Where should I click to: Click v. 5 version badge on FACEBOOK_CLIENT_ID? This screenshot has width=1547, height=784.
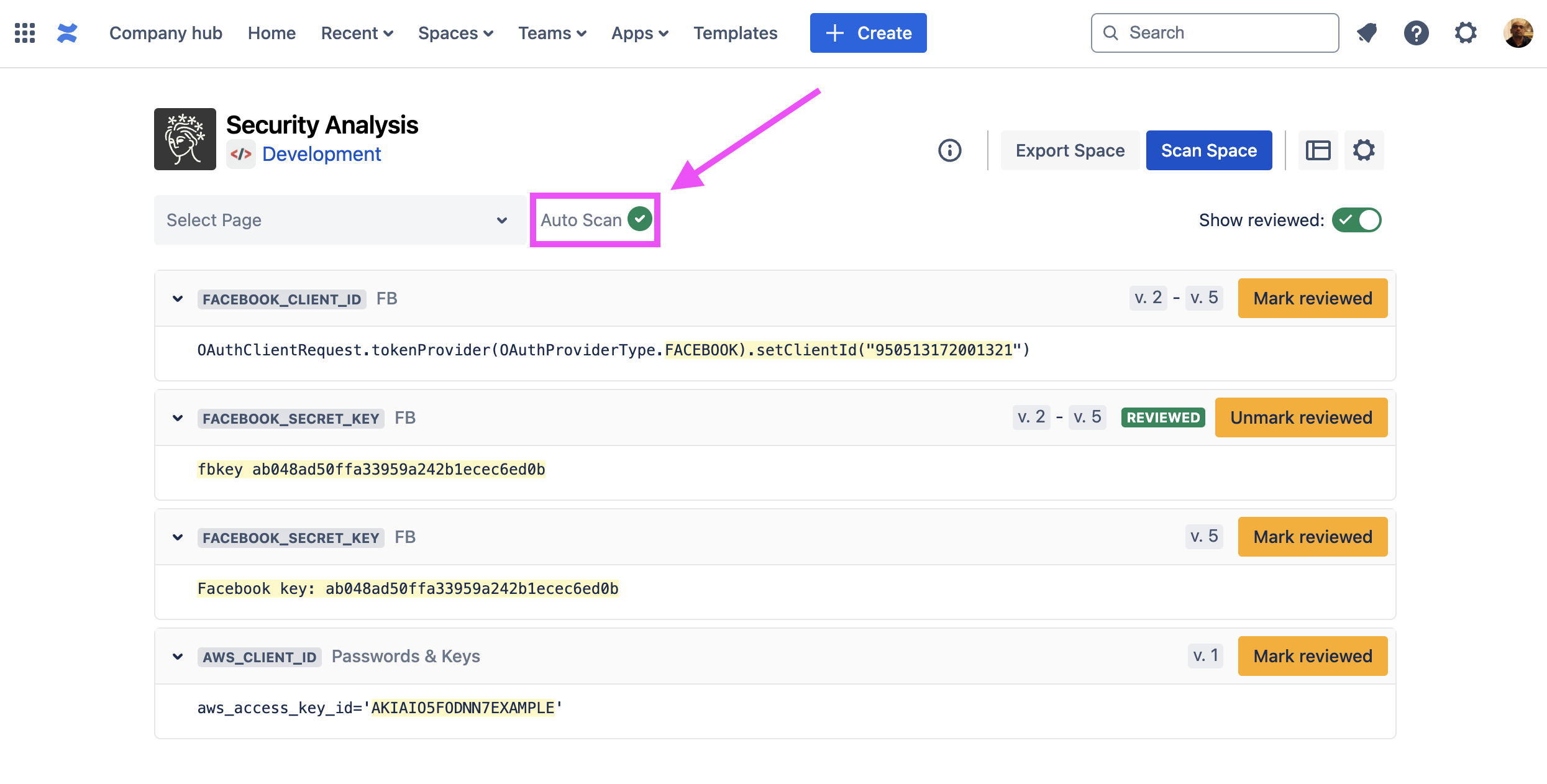point(1204,298)
